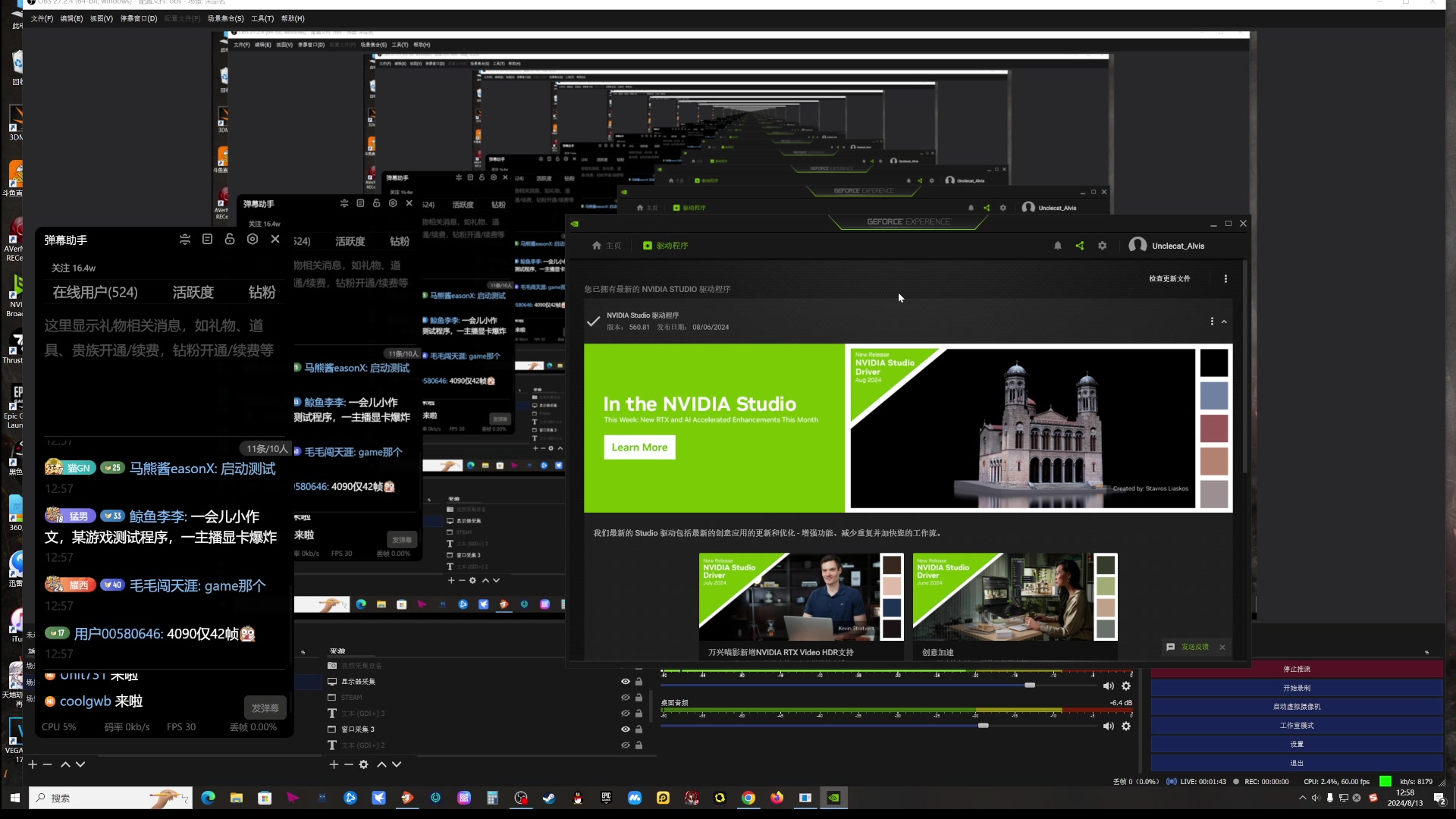The image size is (1456, 819).
Task: Click 检查更新文件 to check for updates
Action: [x=1169, y=279]
